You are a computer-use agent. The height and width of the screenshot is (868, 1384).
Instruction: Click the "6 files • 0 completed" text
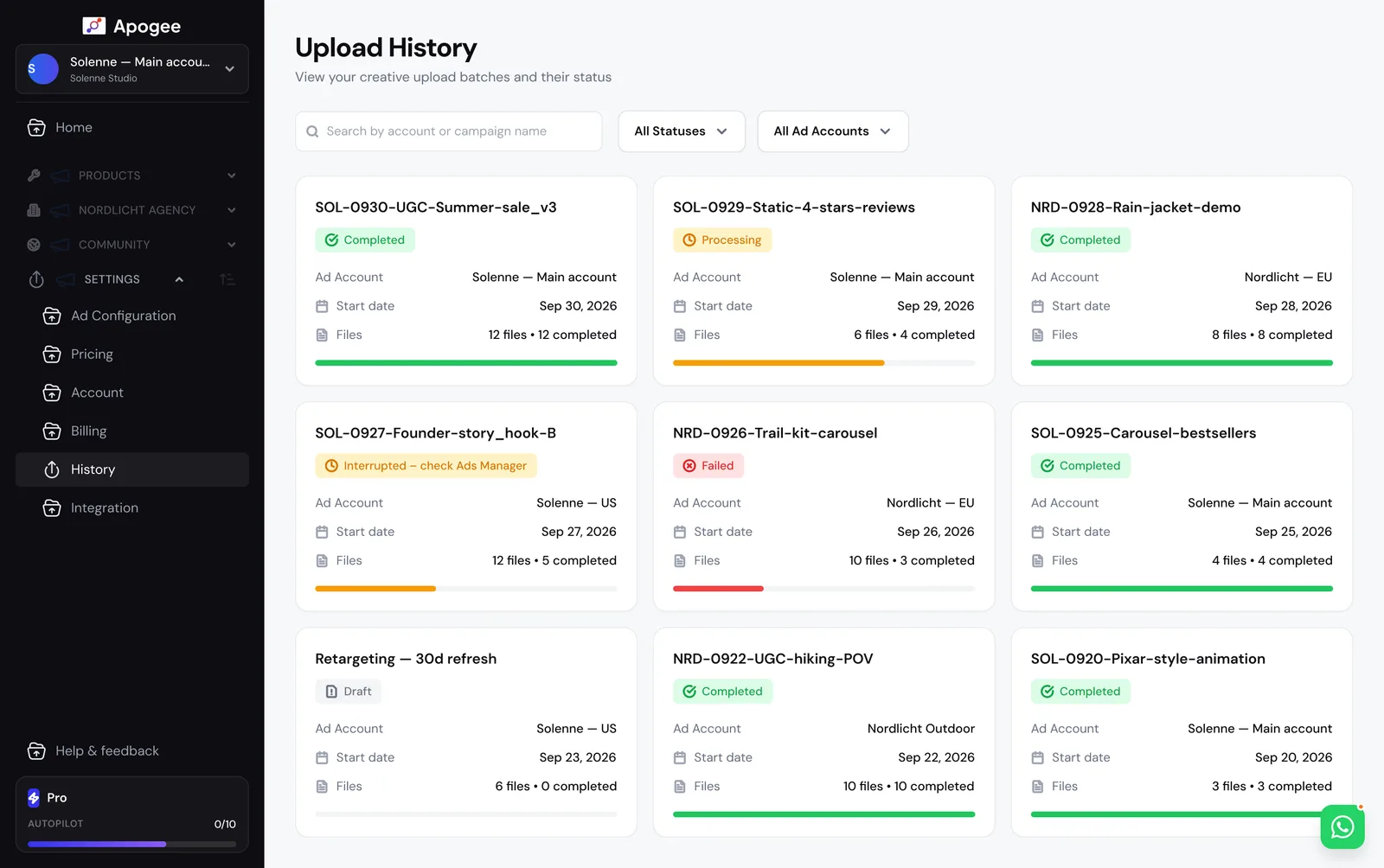pos(556,787)
